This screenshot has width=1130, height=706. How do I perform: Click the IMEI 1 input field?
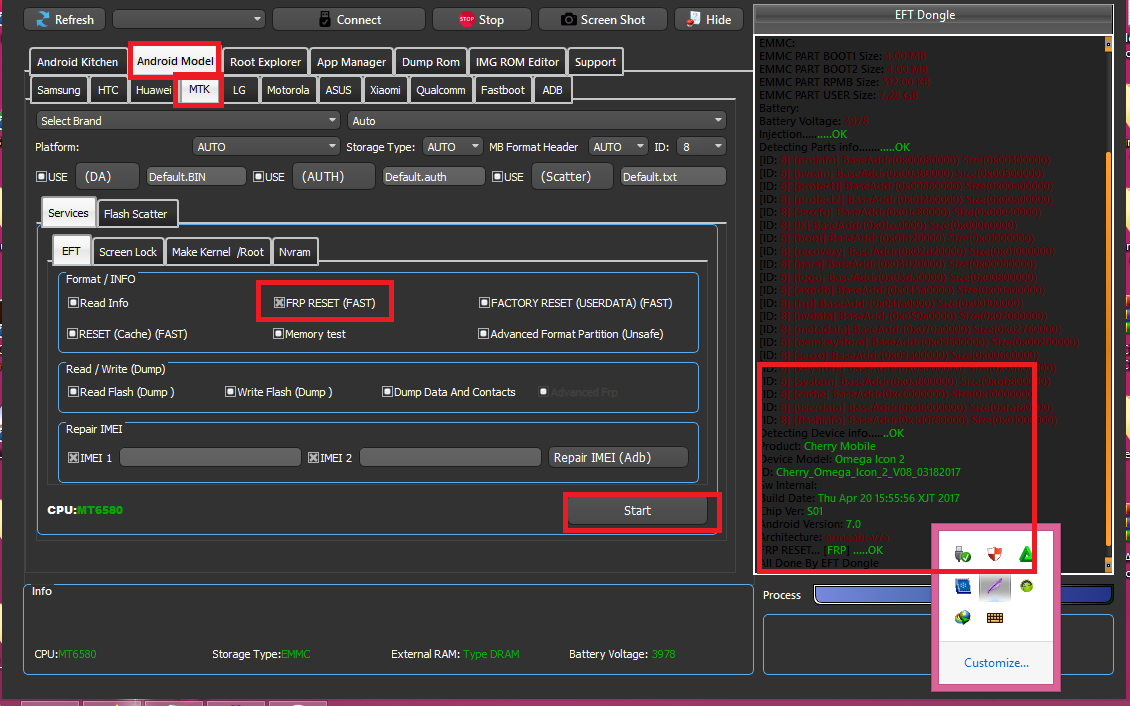(x=210, y=457)
